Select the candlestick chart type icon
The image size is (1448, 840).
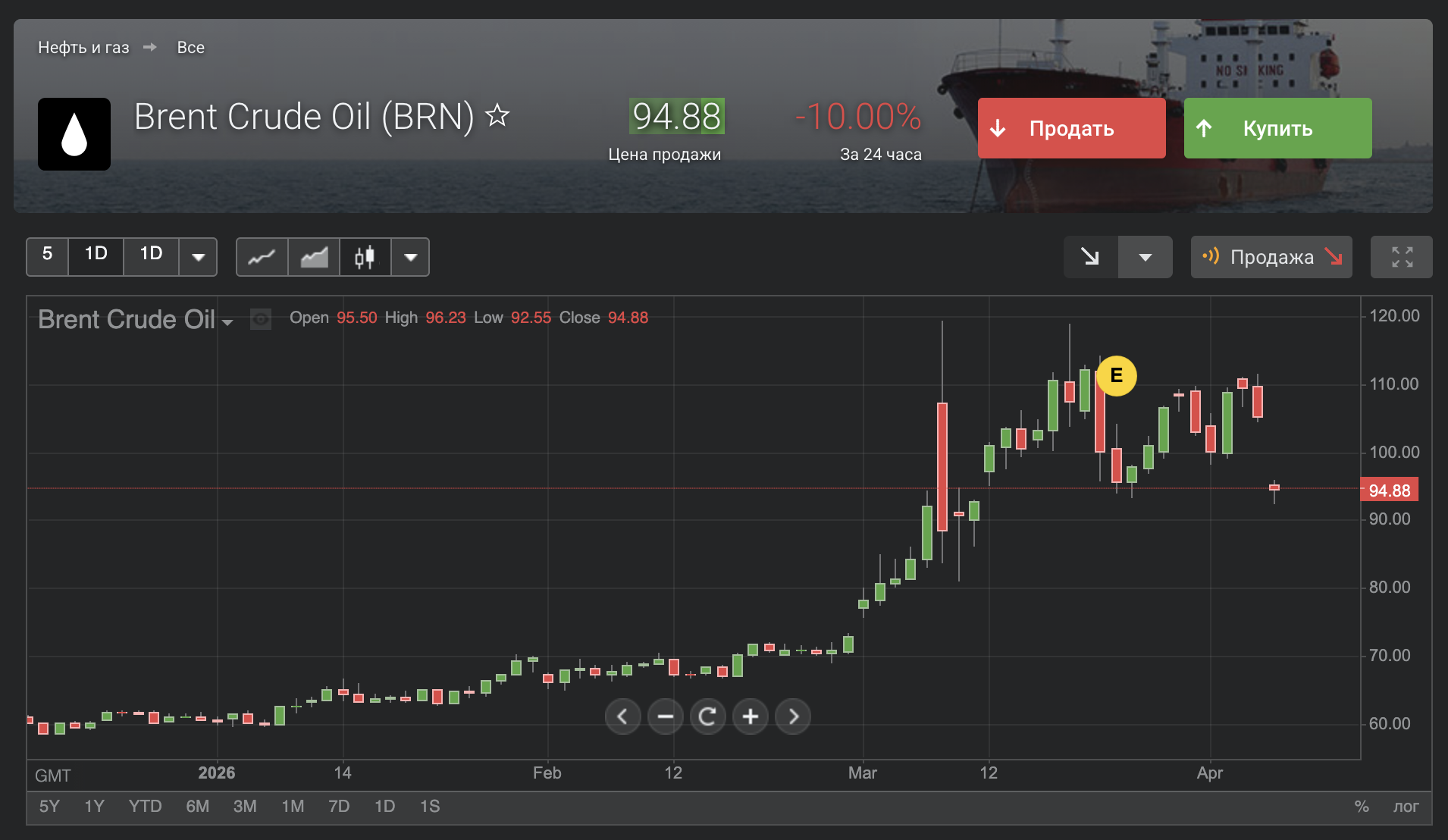[x=365, y=257]
